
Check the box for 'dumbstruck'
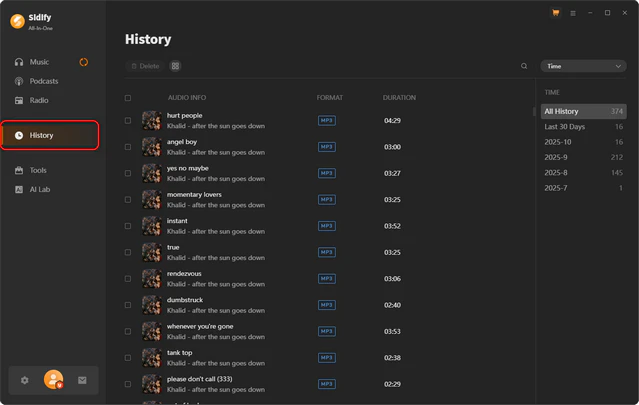coord(128,305)
